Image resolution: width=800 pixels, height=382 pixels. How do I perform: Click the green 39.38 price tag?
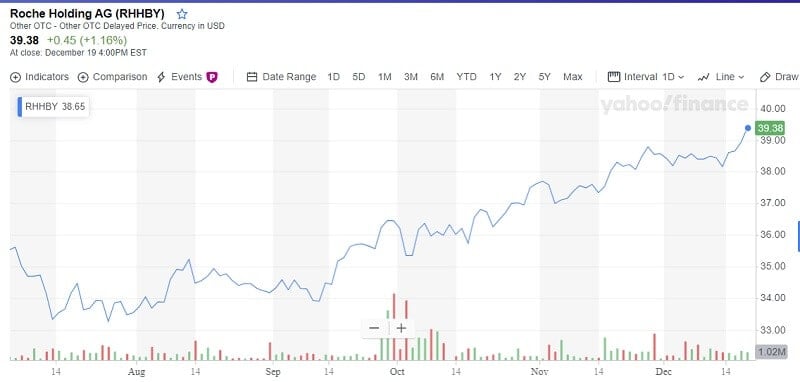point(770,128)
